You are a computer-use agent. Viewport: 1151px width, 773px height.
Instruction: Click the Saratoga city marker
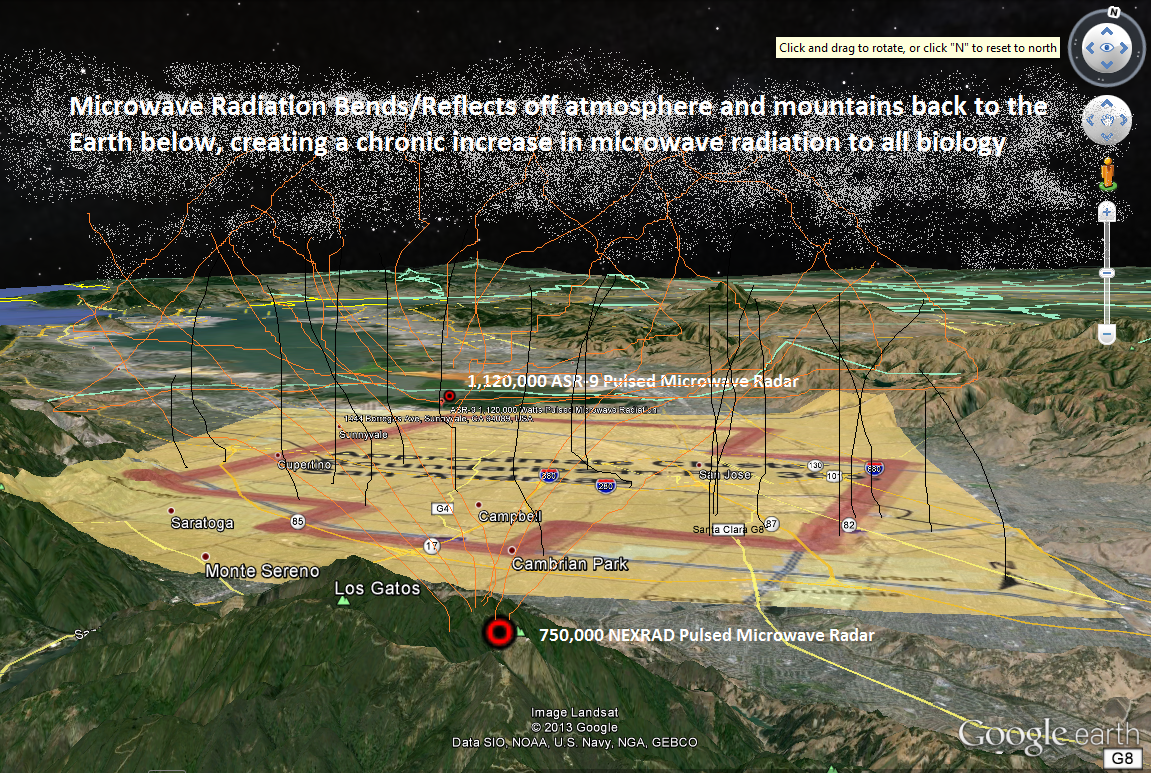[x=171, y=510]
